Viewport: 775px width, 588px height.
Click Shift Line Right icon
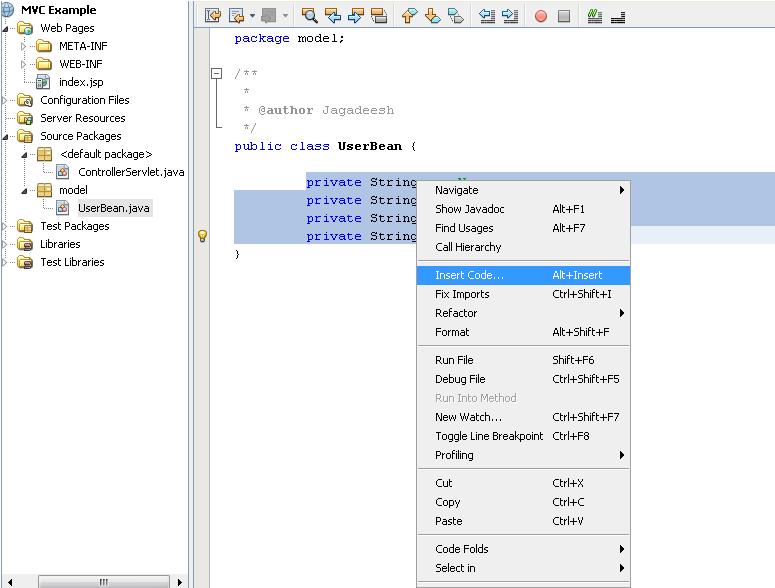tap(510, 16)
